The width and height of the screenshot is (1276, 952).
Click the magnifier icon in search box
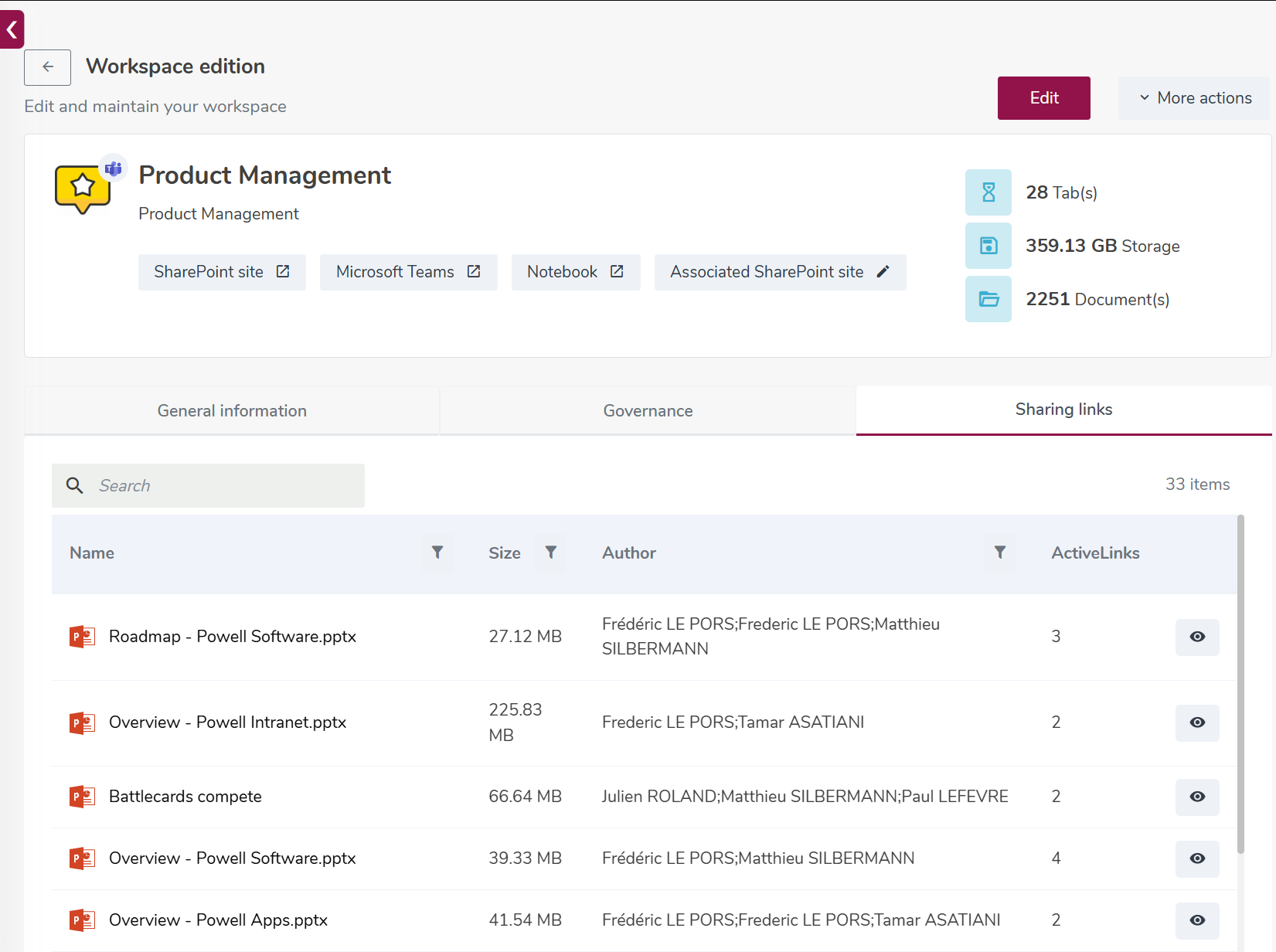coord(75,485)
